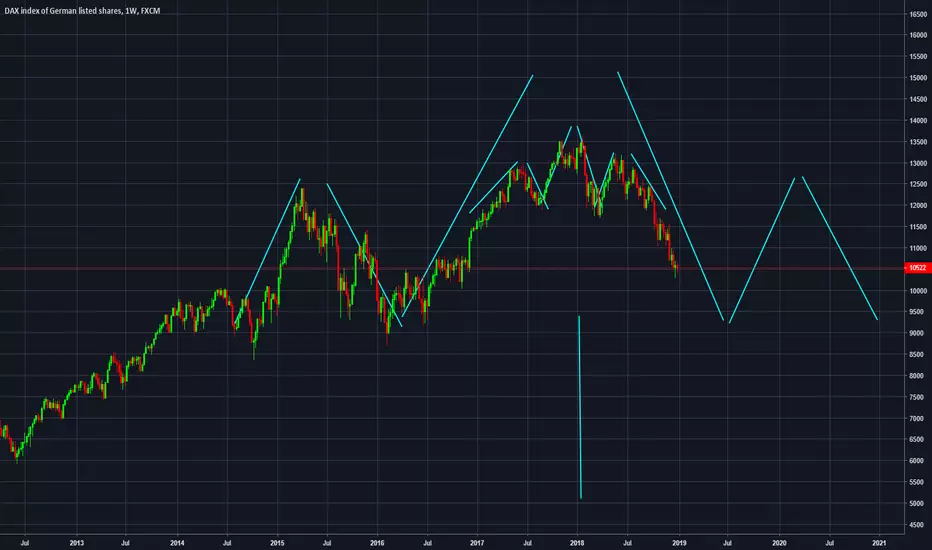Click the 8500 price axis label
Image resolution: width=932 pixels, height=550 pixels.
[917, 355]
